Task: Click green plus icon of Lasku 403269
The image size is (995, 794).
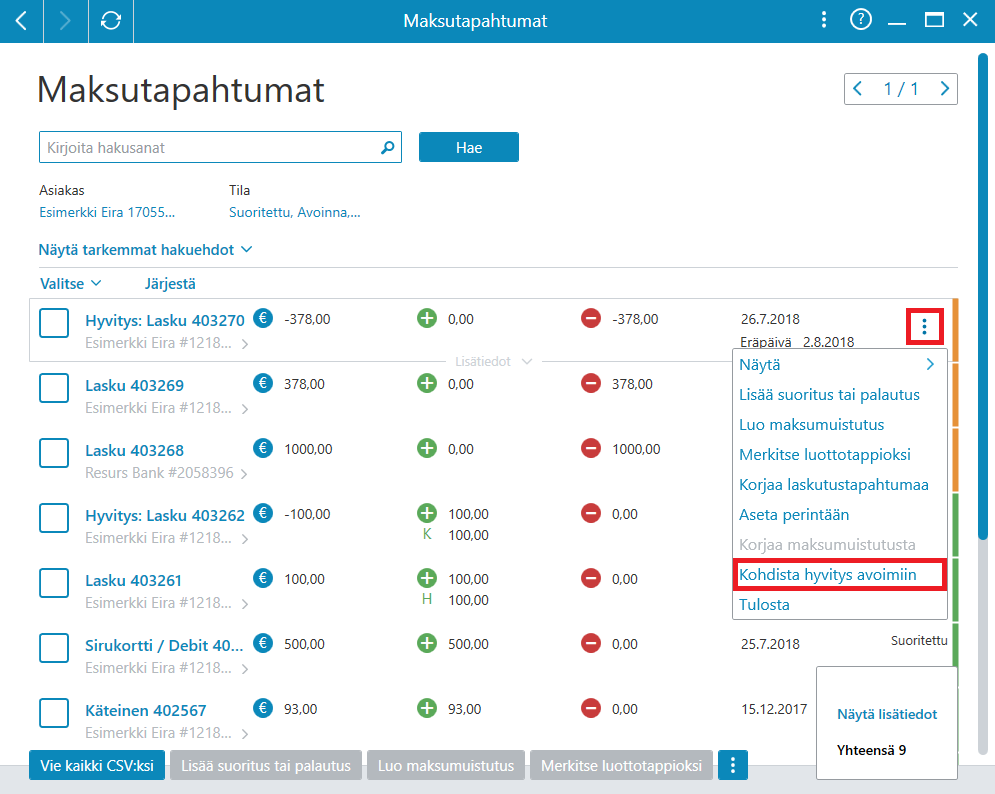Action: (427, 383)
